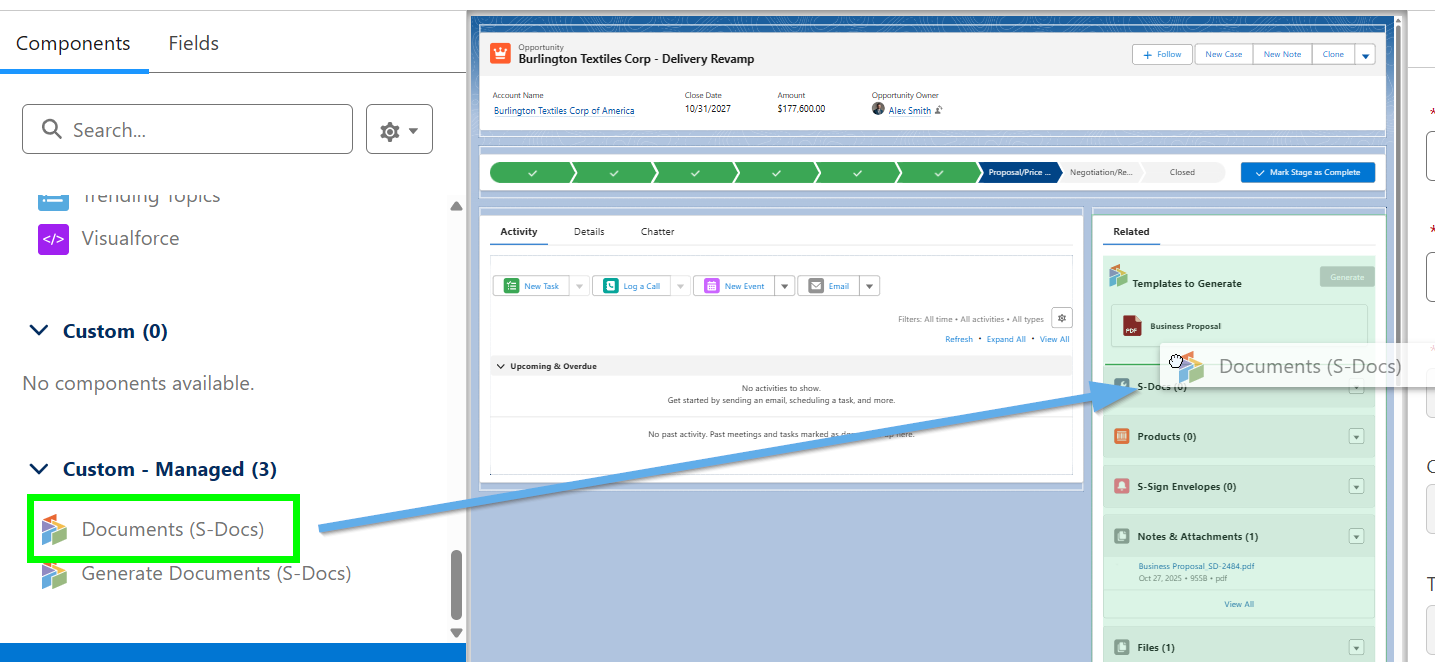
Task: Open the Details tab
Action: (x=589, y=232)
